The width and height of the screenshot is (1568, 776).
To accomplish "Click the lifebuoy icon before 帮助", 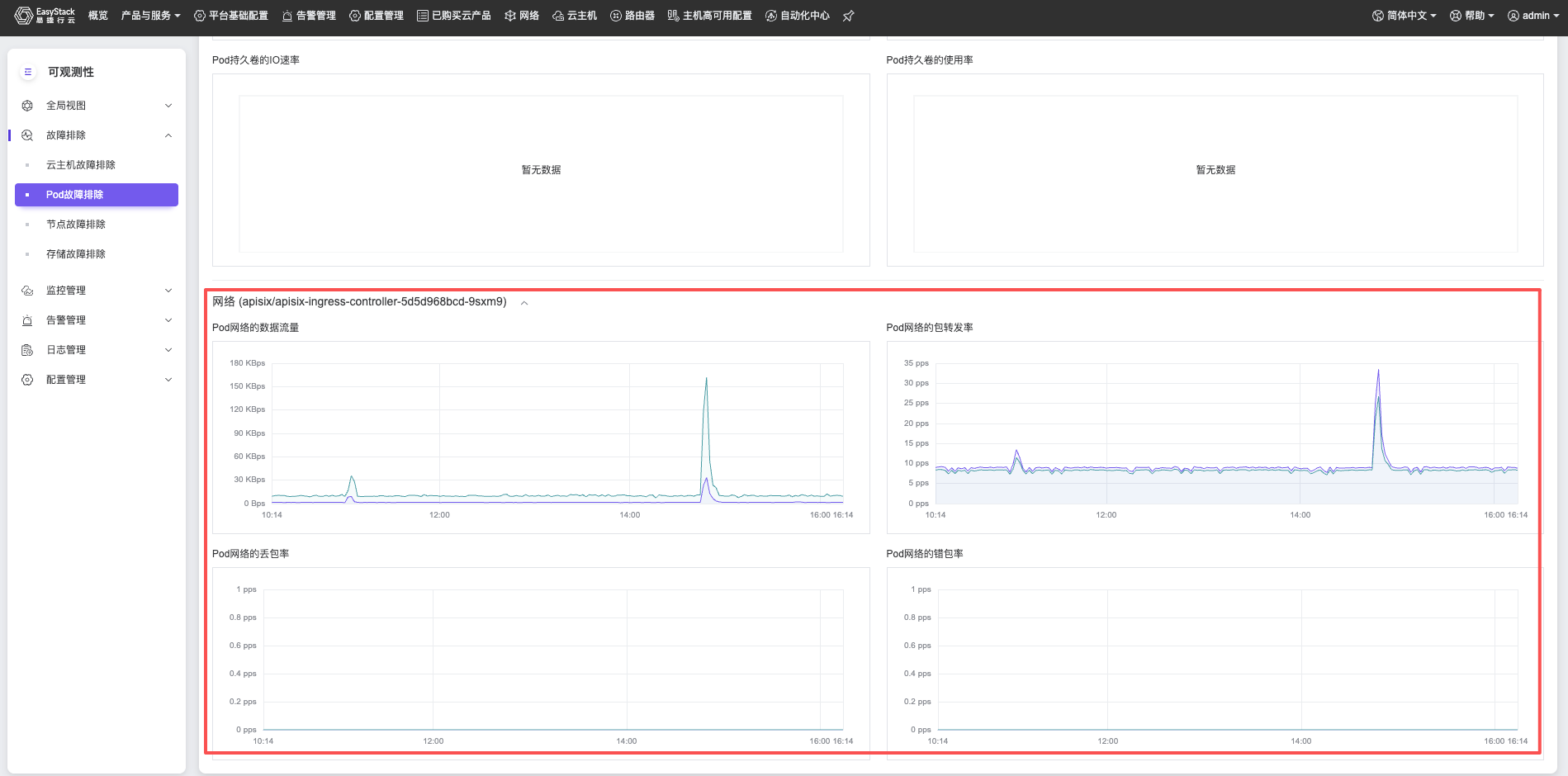I will (x=1456, y=16).
